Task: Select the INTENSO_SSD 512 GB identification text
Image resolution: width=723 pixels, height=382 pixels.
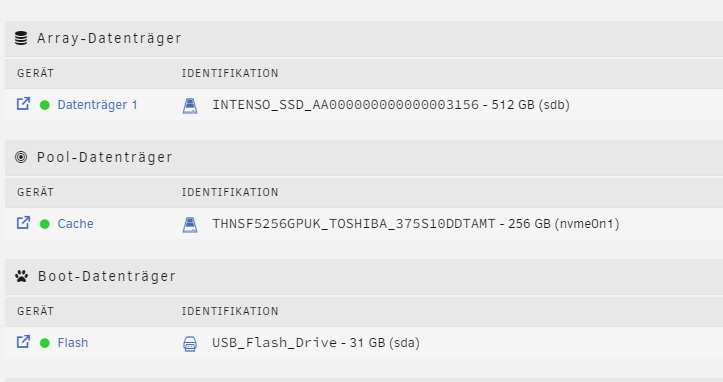Action: tap(391, 105)
